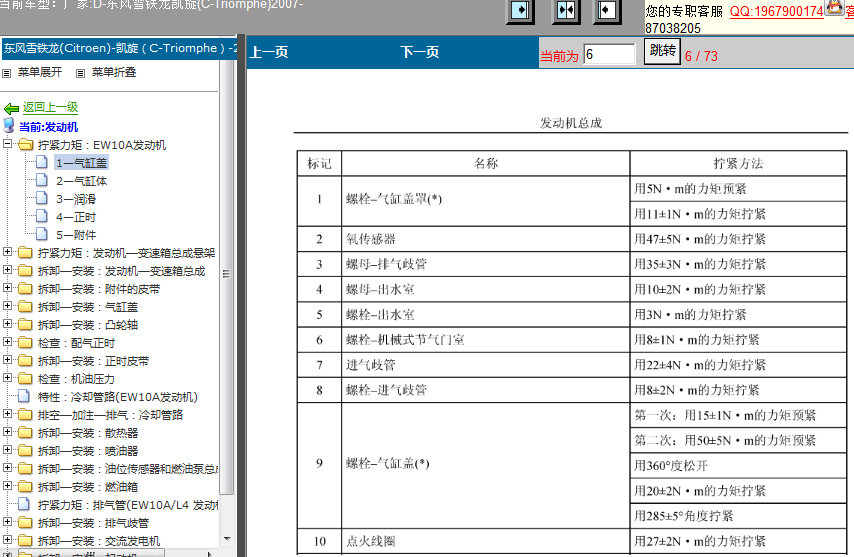Collapse the 拧紧力矩:EW10A发动机 folder
Screen dimensions: 854x557
[x=7, y=144]
